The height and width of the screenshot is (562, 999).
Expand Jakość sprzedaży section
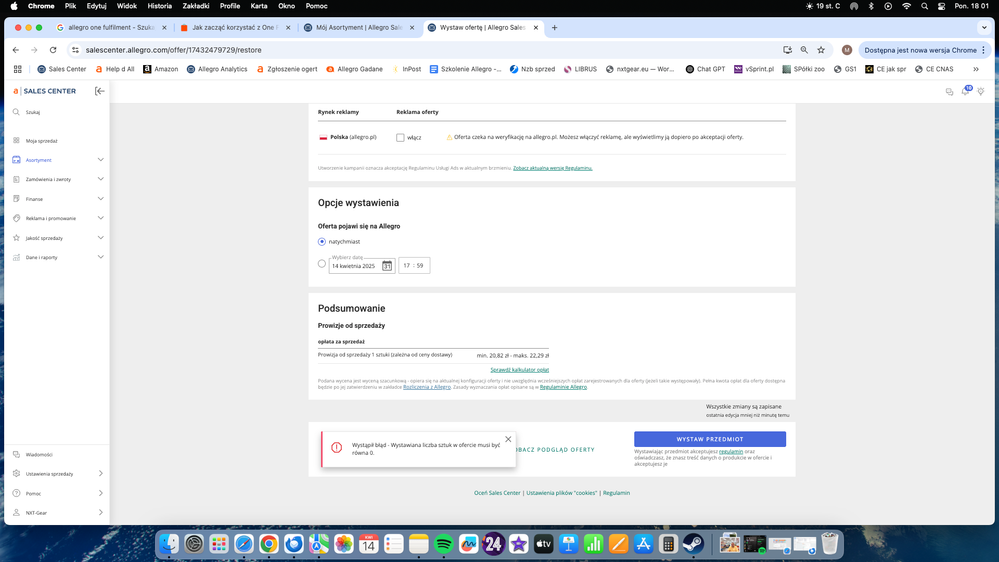(x=101, y=238)
